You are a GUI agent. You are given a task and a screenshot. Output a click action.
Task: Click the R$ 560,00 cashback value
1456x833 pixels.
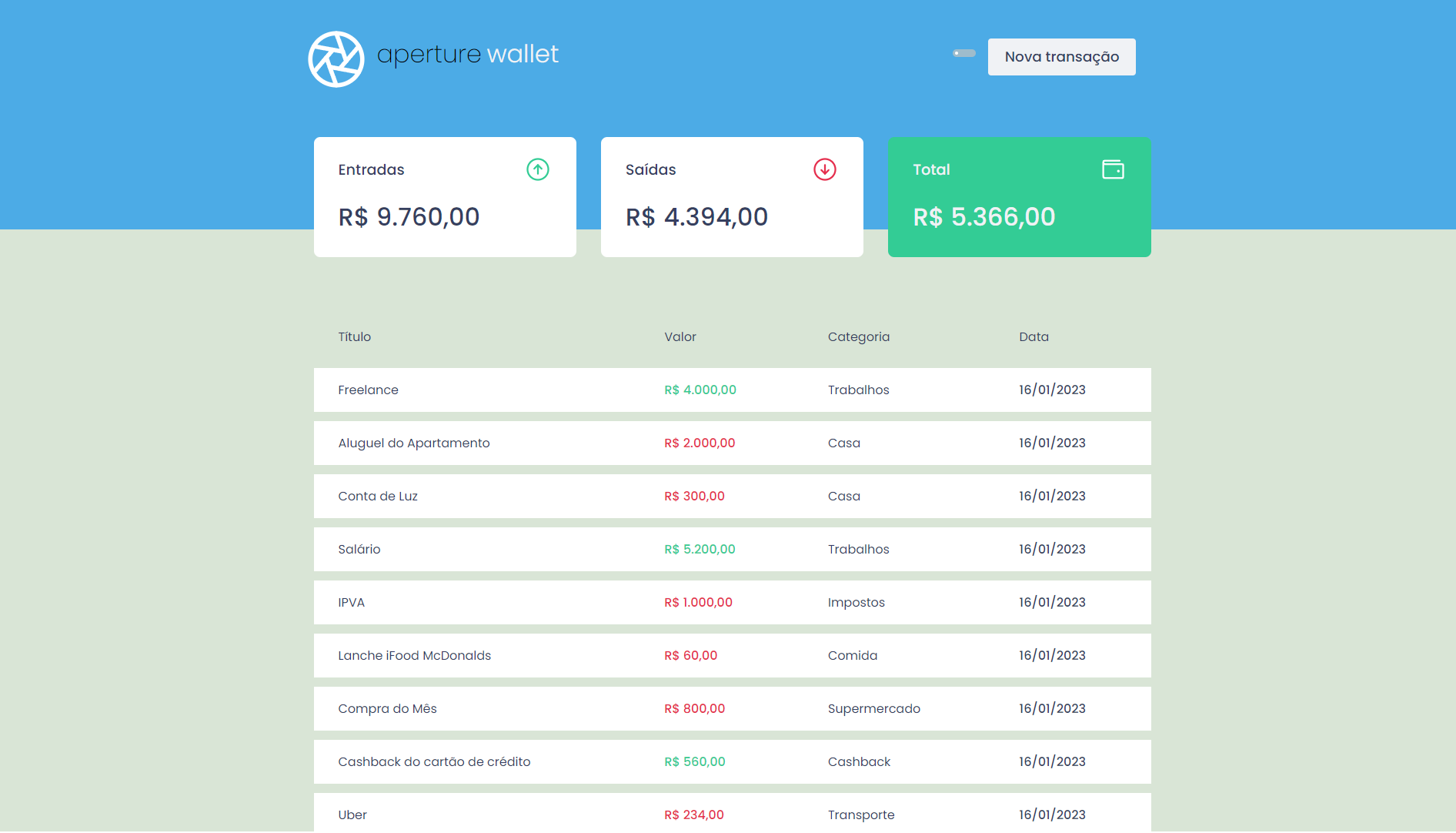click(695, 762)
